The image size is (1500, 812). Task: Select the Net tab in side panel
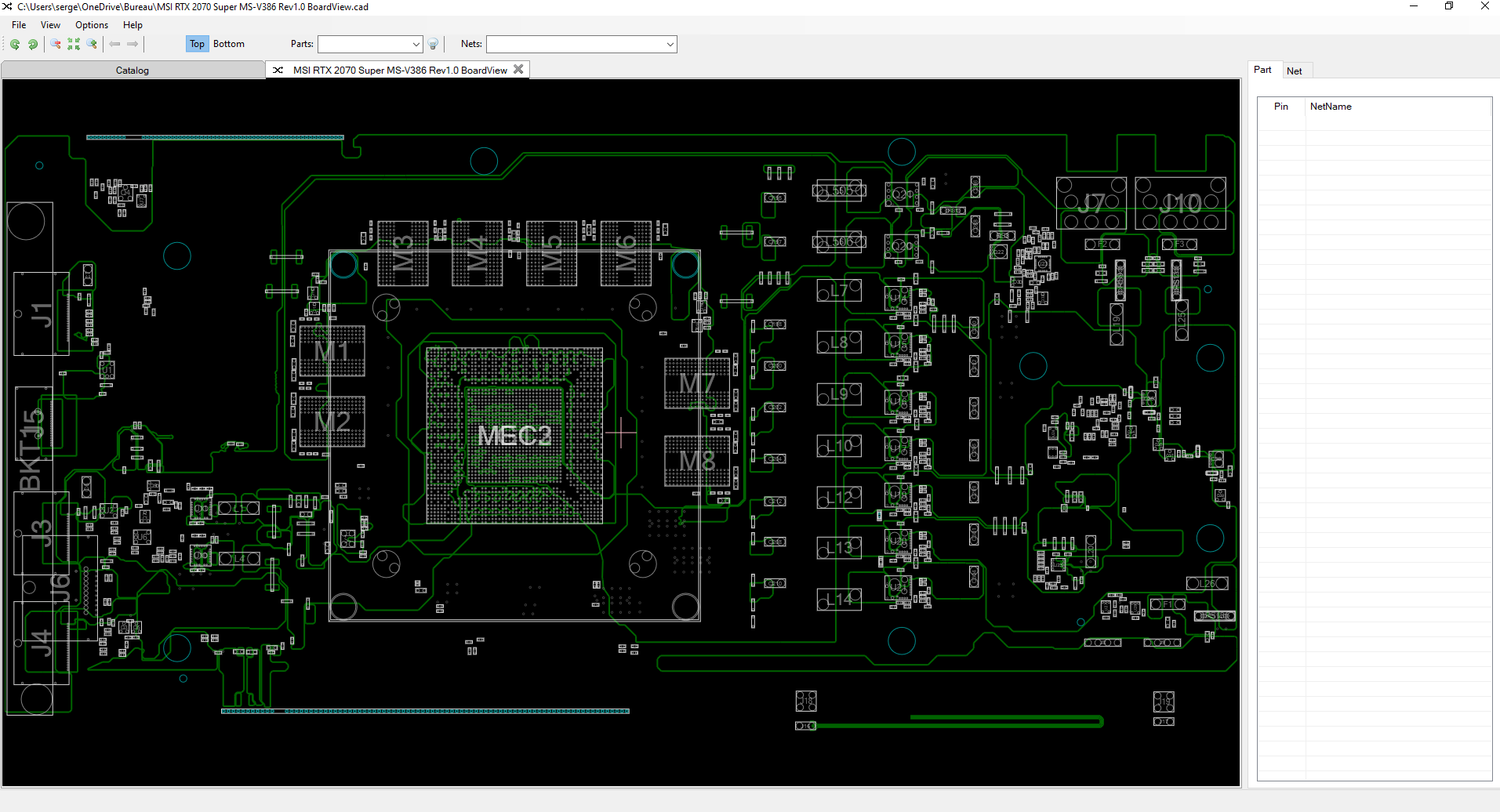tap(1294, 71)
